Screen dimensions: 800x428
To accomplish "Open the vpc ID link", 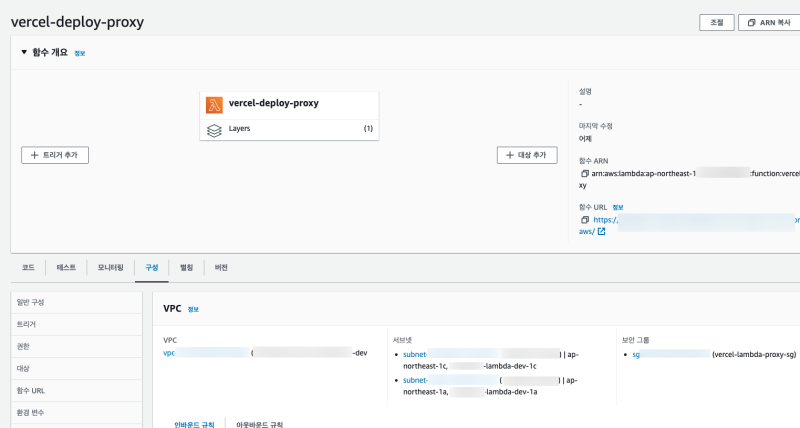I will click(206, 353).
